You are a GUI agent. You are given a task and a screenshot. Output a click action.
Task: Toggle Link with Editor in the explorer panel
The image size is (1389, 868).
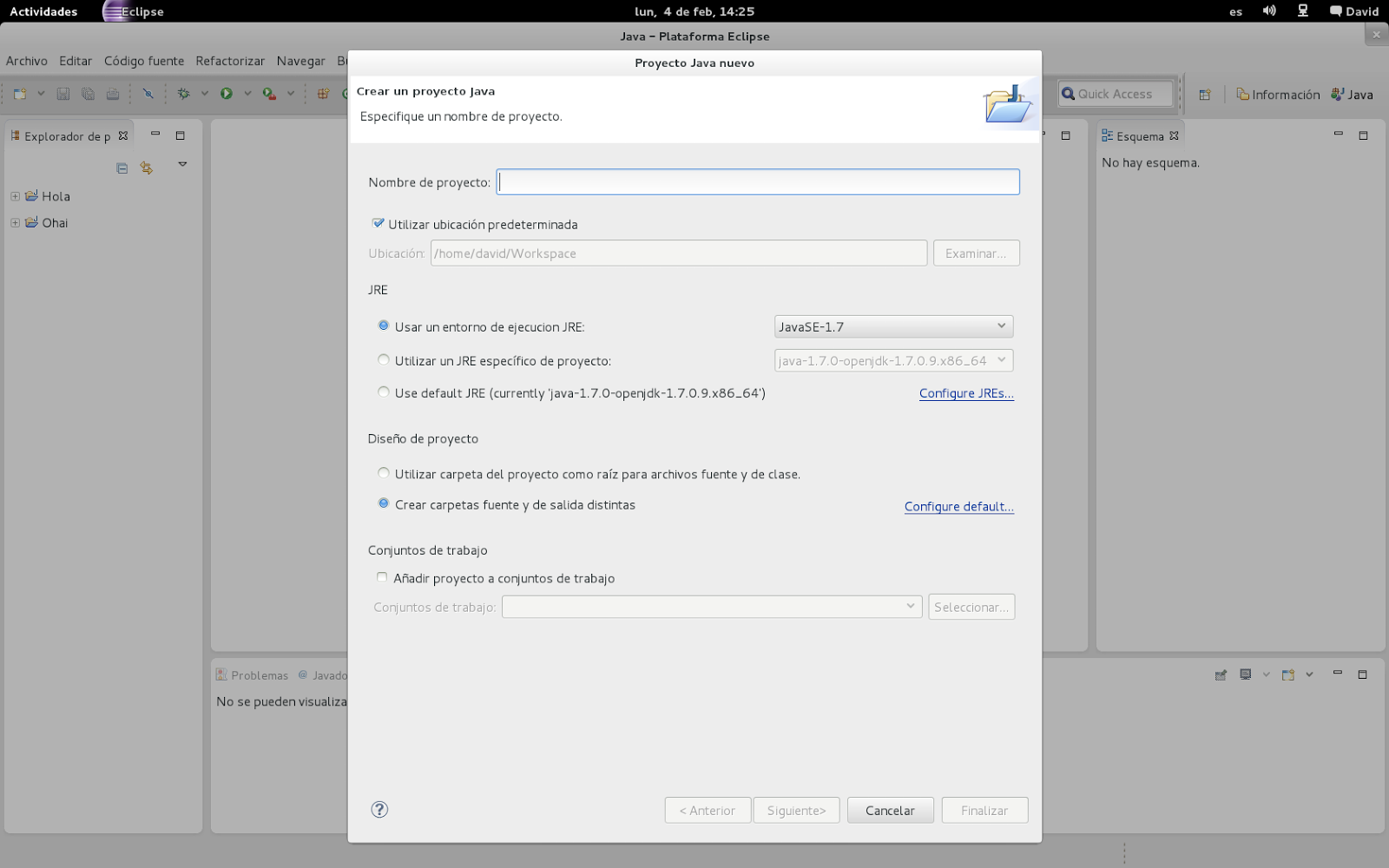[146, 168]
